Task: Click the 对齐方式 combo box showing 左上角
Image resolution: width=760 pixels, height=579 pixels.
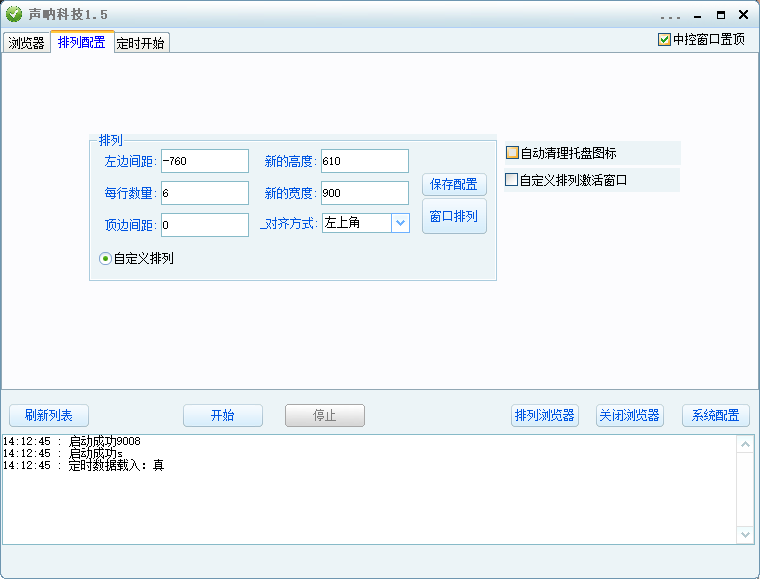Action: click(366, 223)
